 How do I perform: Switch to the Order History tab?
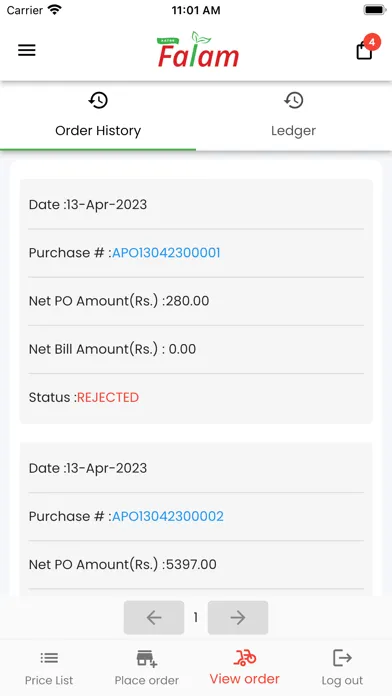98,115
